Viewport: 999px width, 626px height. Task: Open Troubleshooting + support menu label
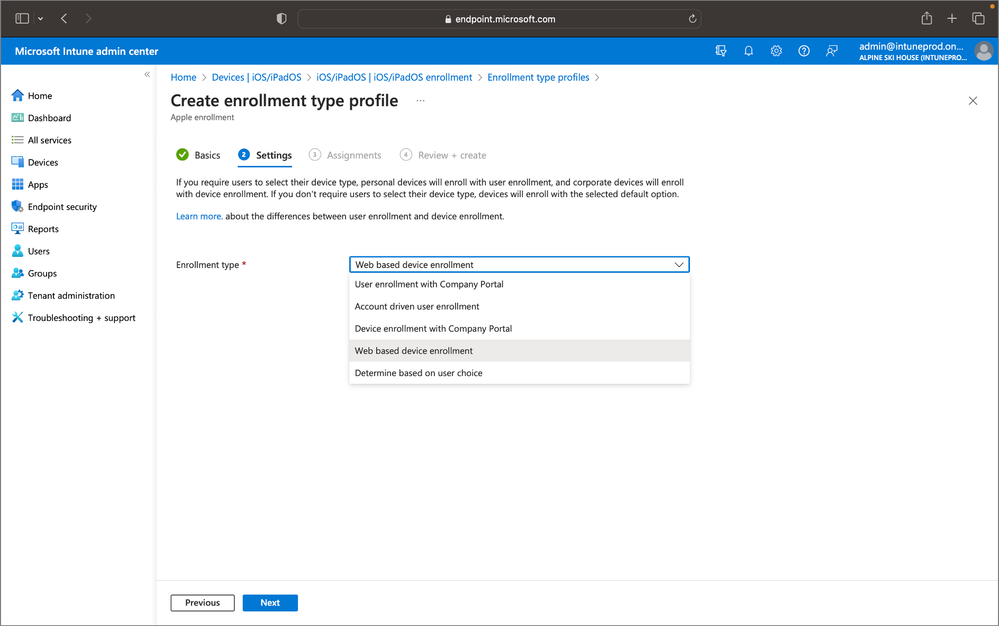[82, 318]
